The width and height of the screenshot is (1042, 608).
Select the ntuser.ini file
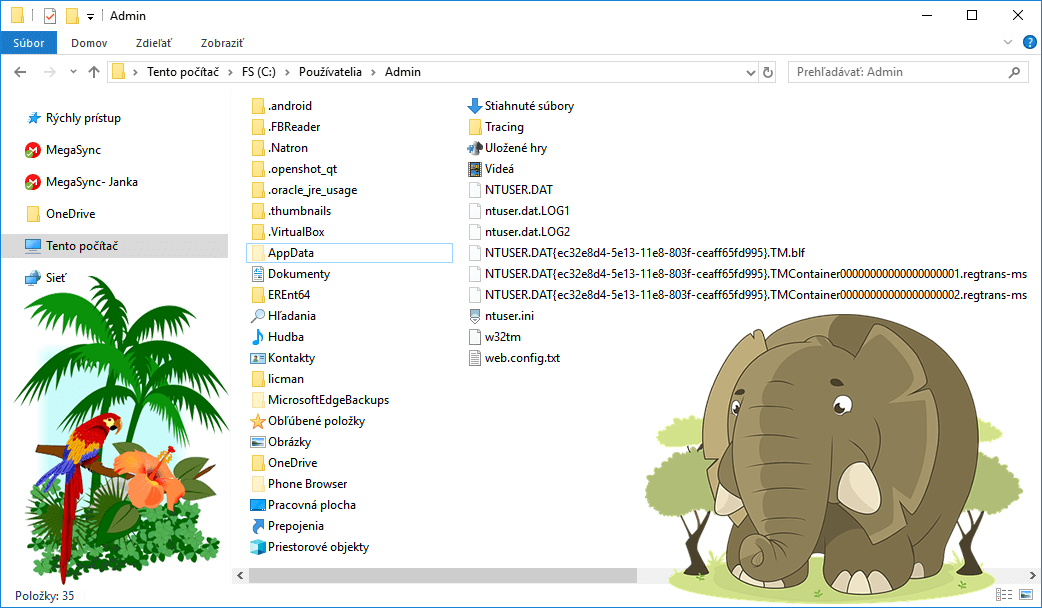[510, 316]
